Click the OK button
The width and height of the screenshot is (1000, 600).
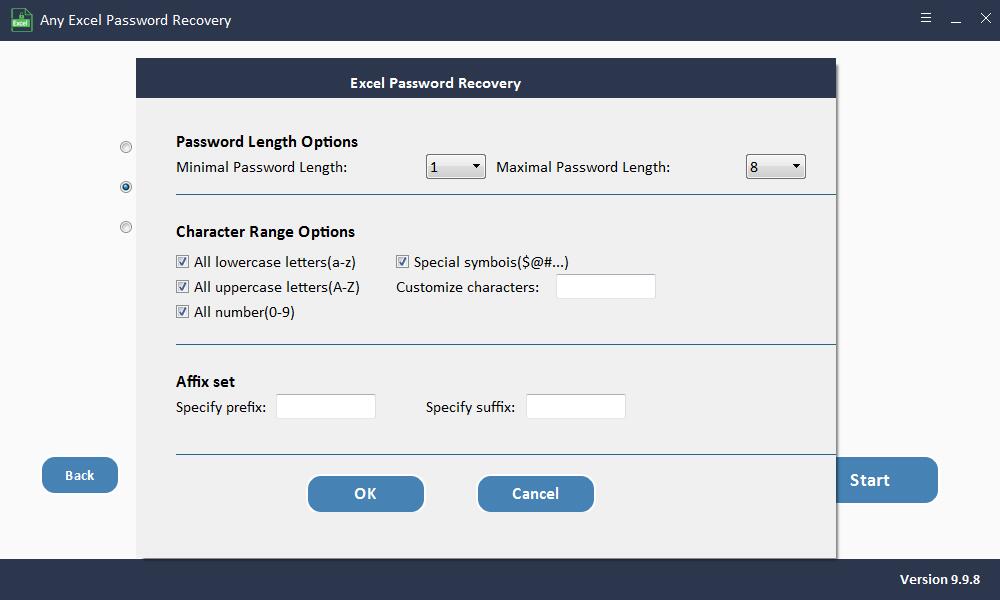(365, 493)
